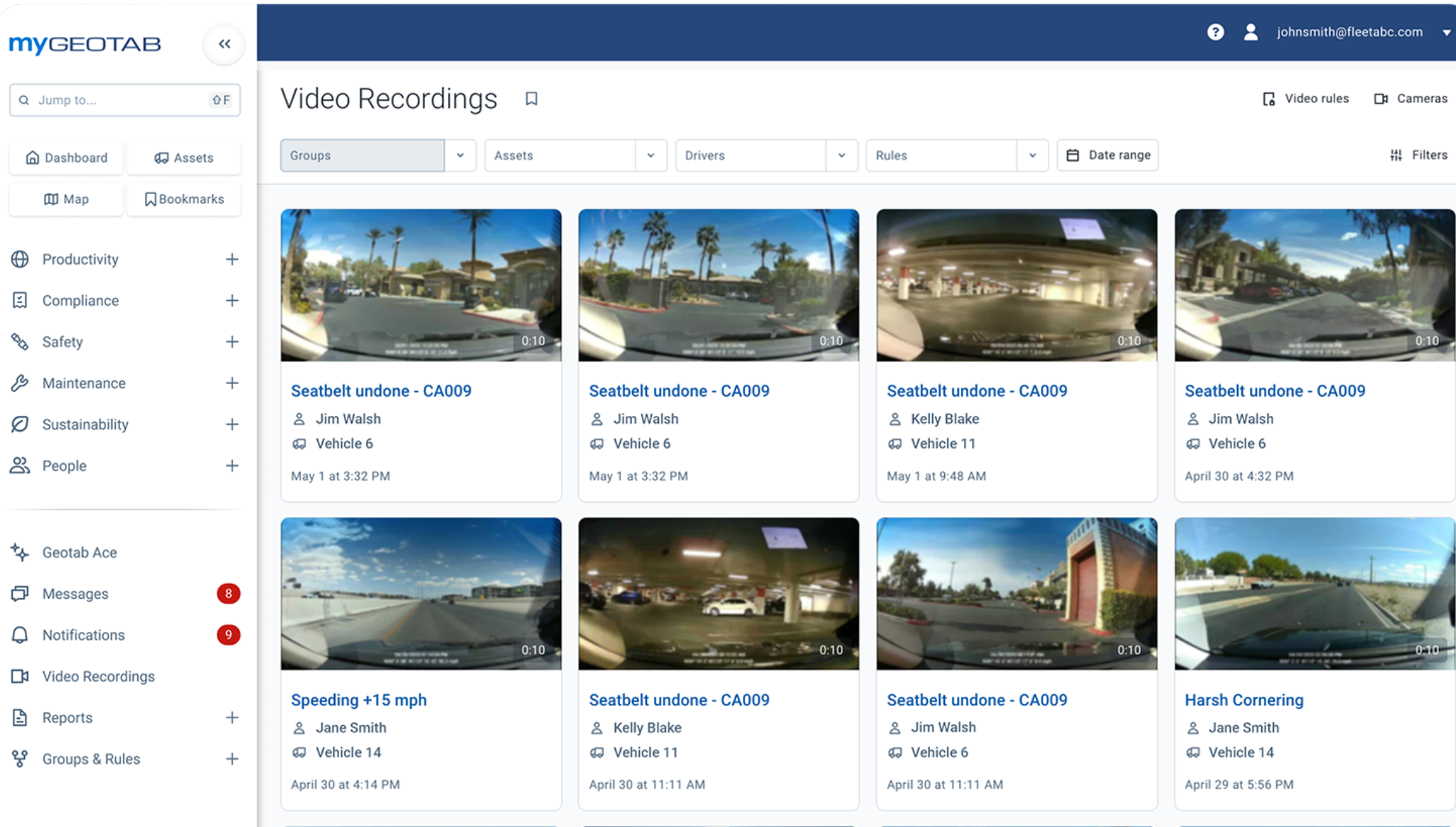Focus the Groups filter field
Screen dimensions: 1456x827
tap(363, 156)
